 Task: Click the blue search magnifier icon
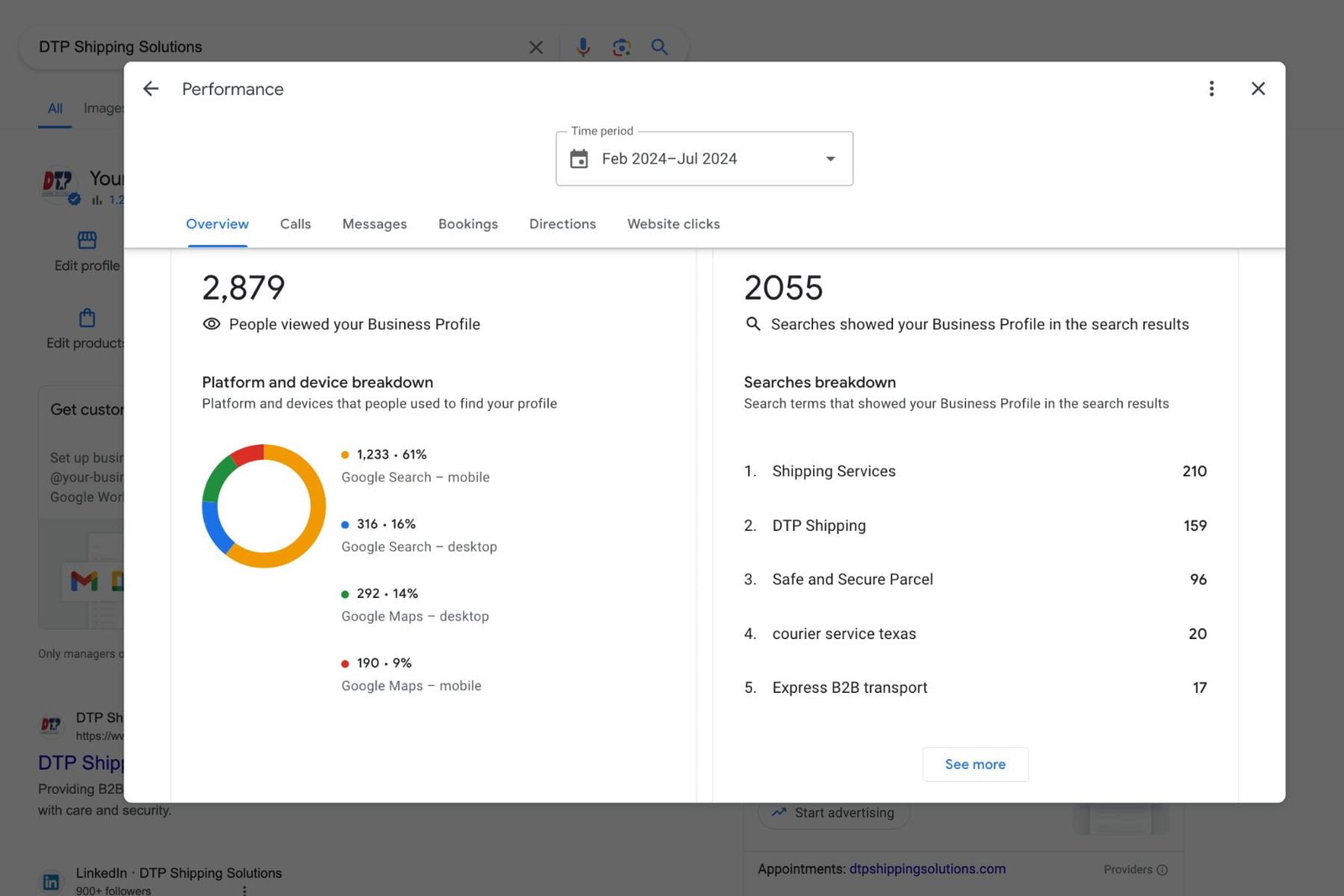point(660,48)
